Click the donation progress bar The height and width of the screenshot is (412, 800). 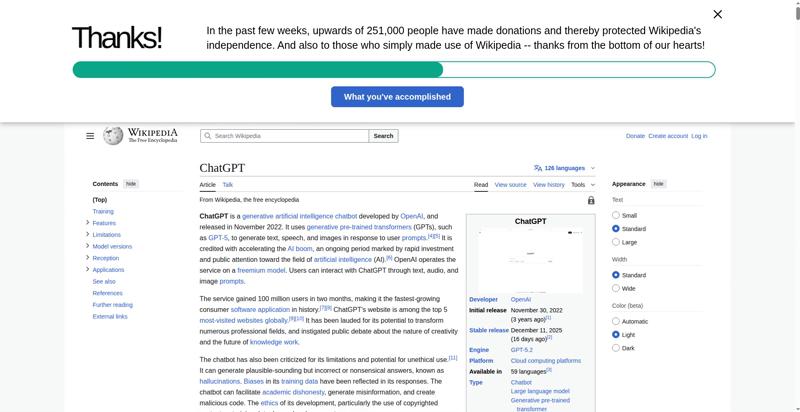pos(393,70)
